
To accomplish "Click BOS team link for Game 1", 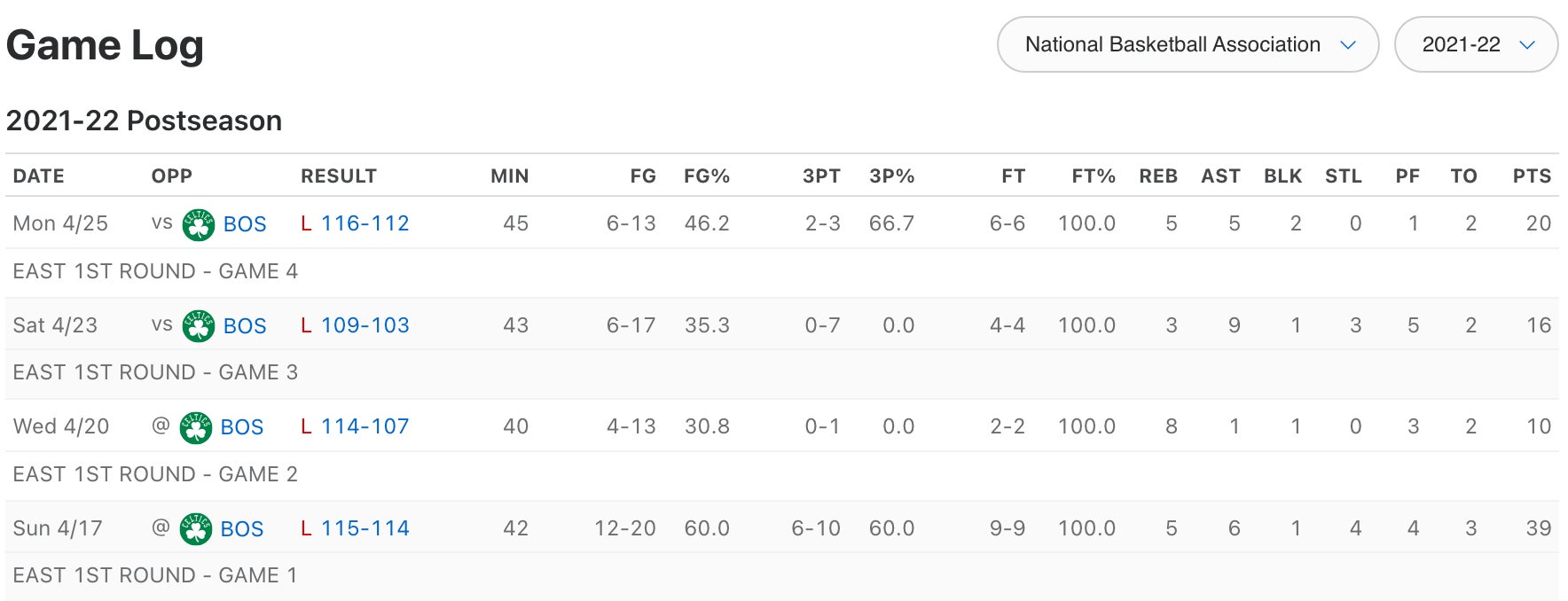I will click(x=242, y=529).
